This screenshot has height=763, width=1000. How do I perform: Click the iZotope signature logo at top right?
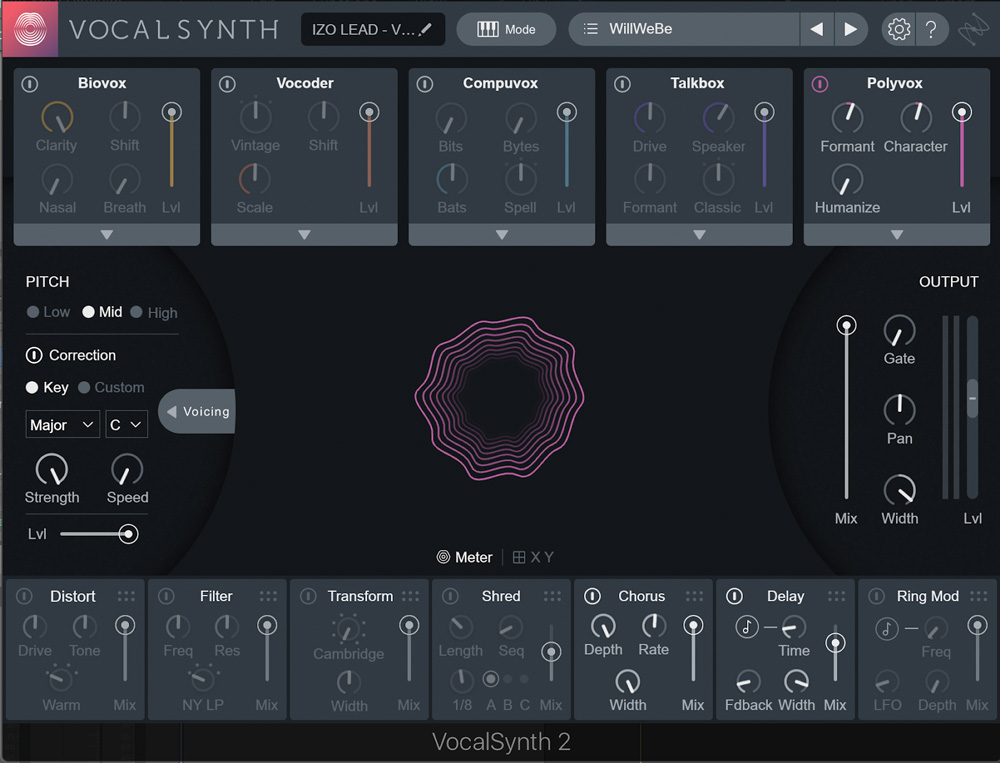[974, 30]
